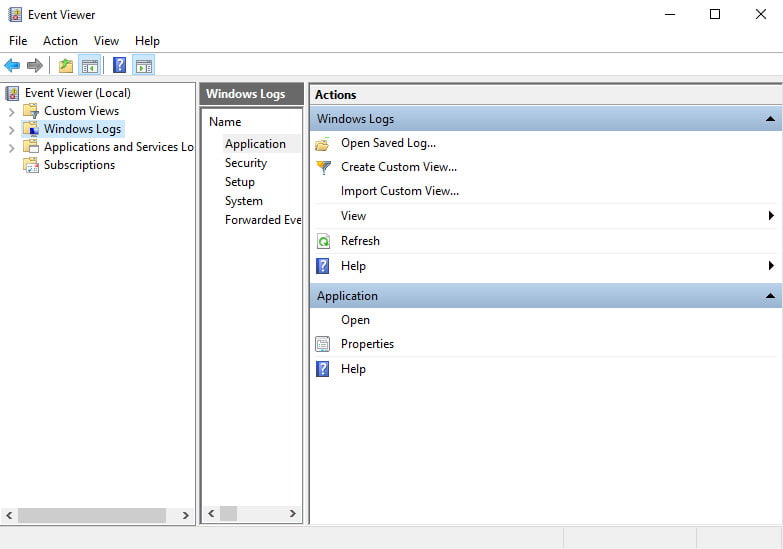Open the File menu
783x549 pixels.
[18, 41]
